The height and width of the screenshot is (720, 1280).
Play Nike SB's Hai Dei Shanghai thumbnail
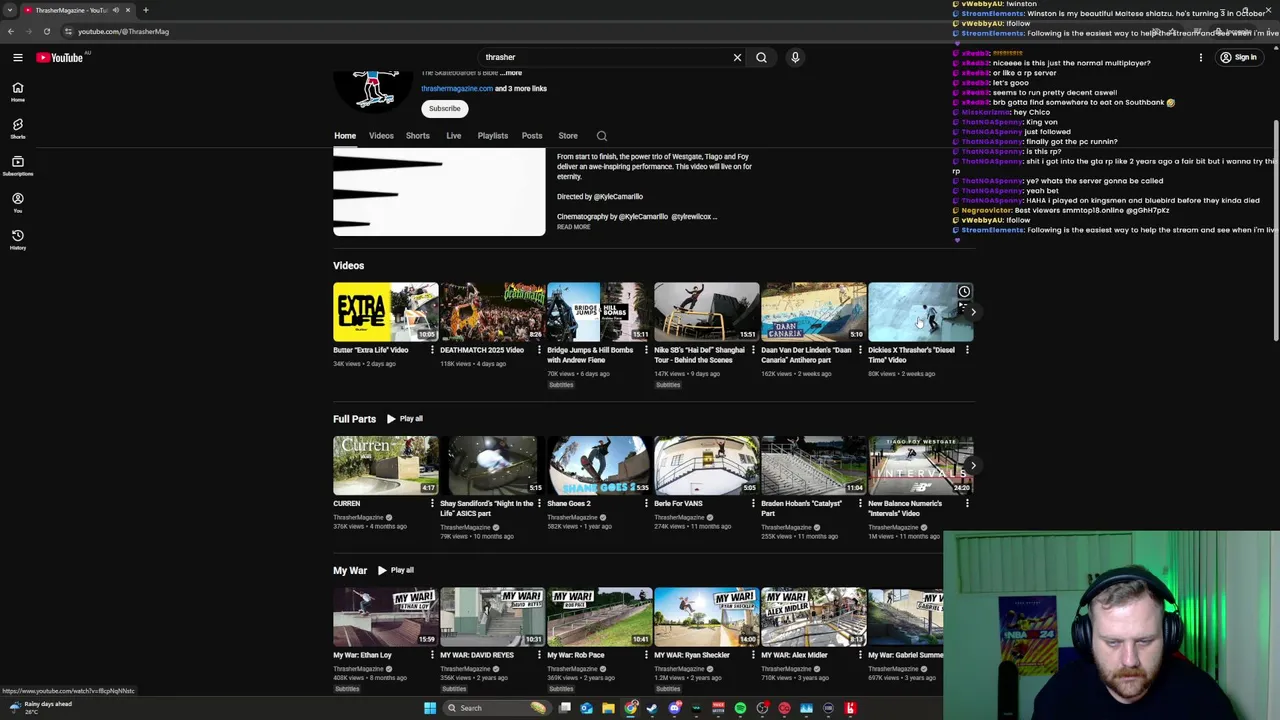707,312
